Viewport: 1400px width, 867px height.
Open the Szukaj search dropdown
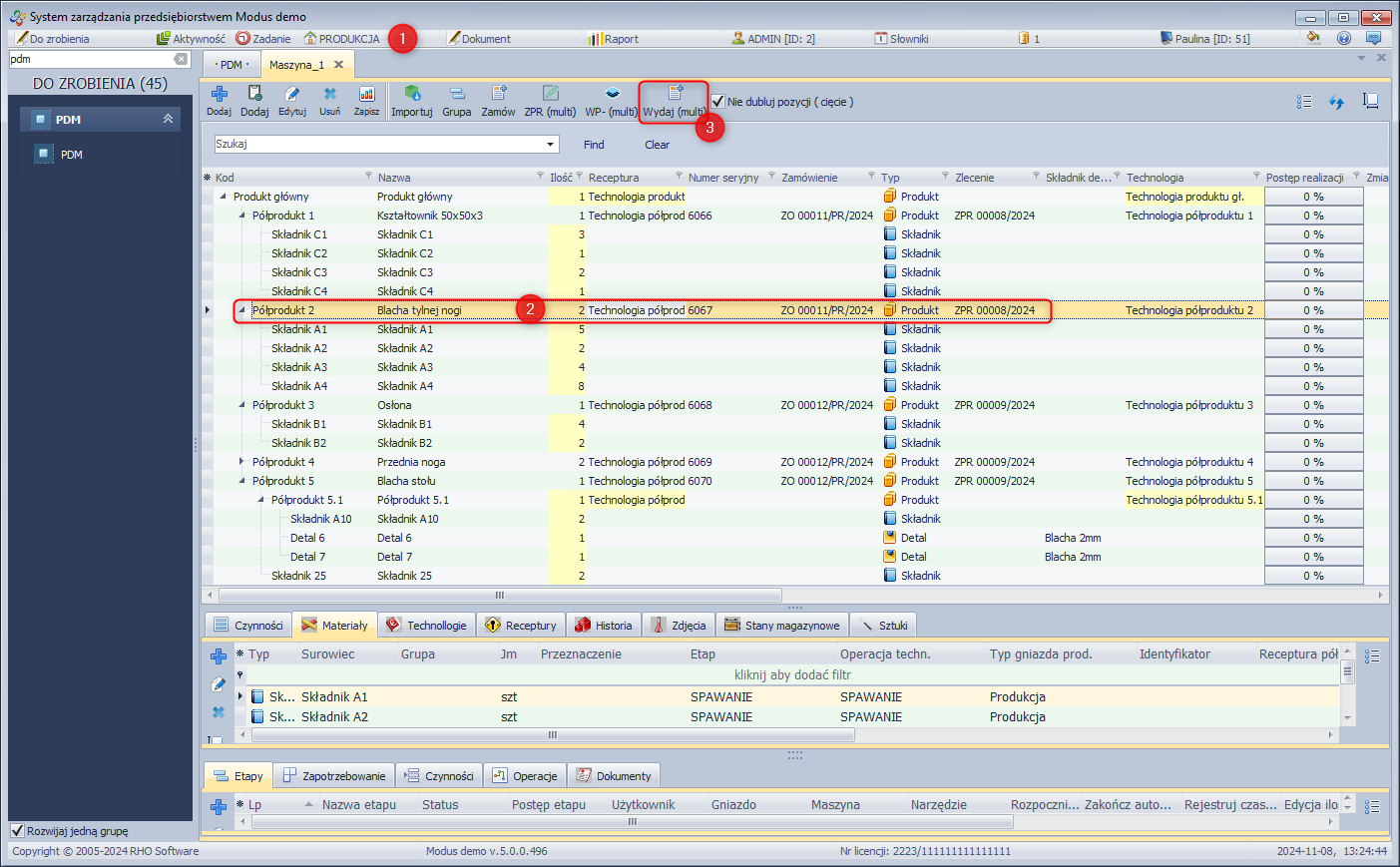point(550,145)
